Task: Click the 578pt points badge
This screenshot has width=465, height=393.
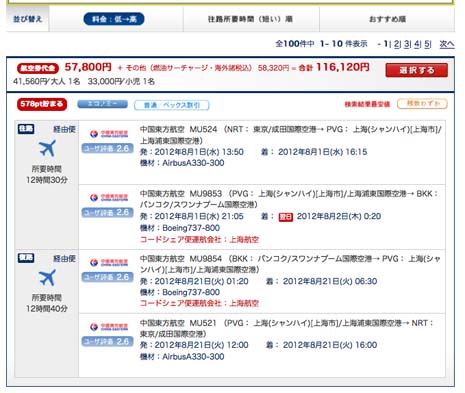Action: (42, 104)
